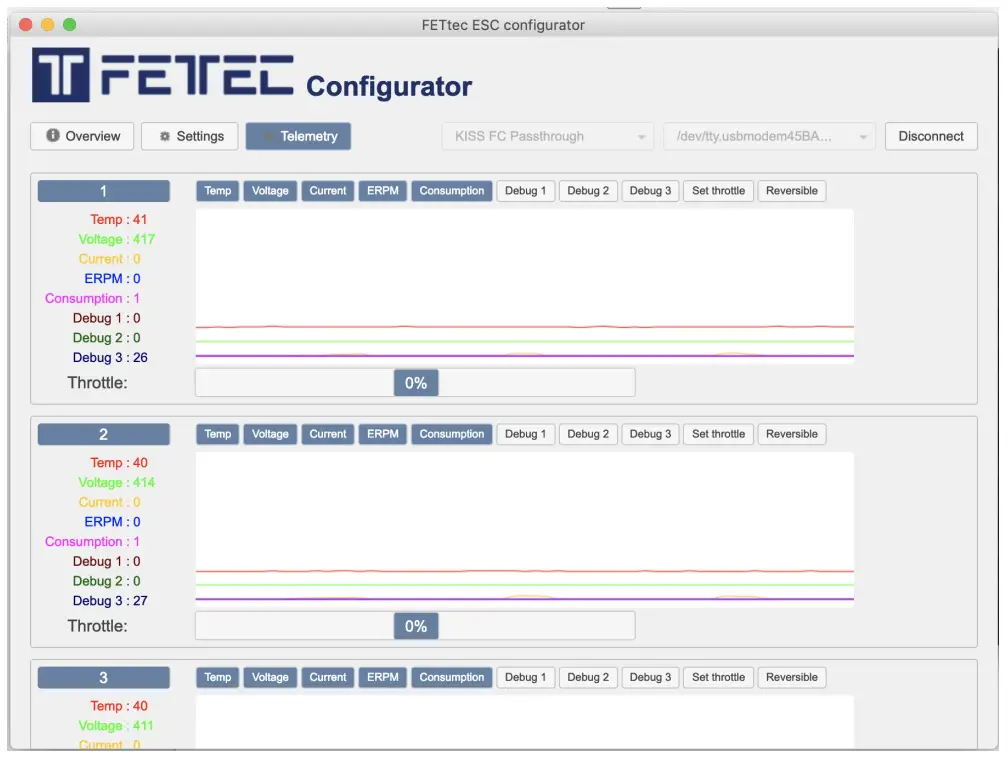Click ESC 1 'Consumption : 1' reading
This screenshot has height=760, width=1008.
click(x=93, y=298)
